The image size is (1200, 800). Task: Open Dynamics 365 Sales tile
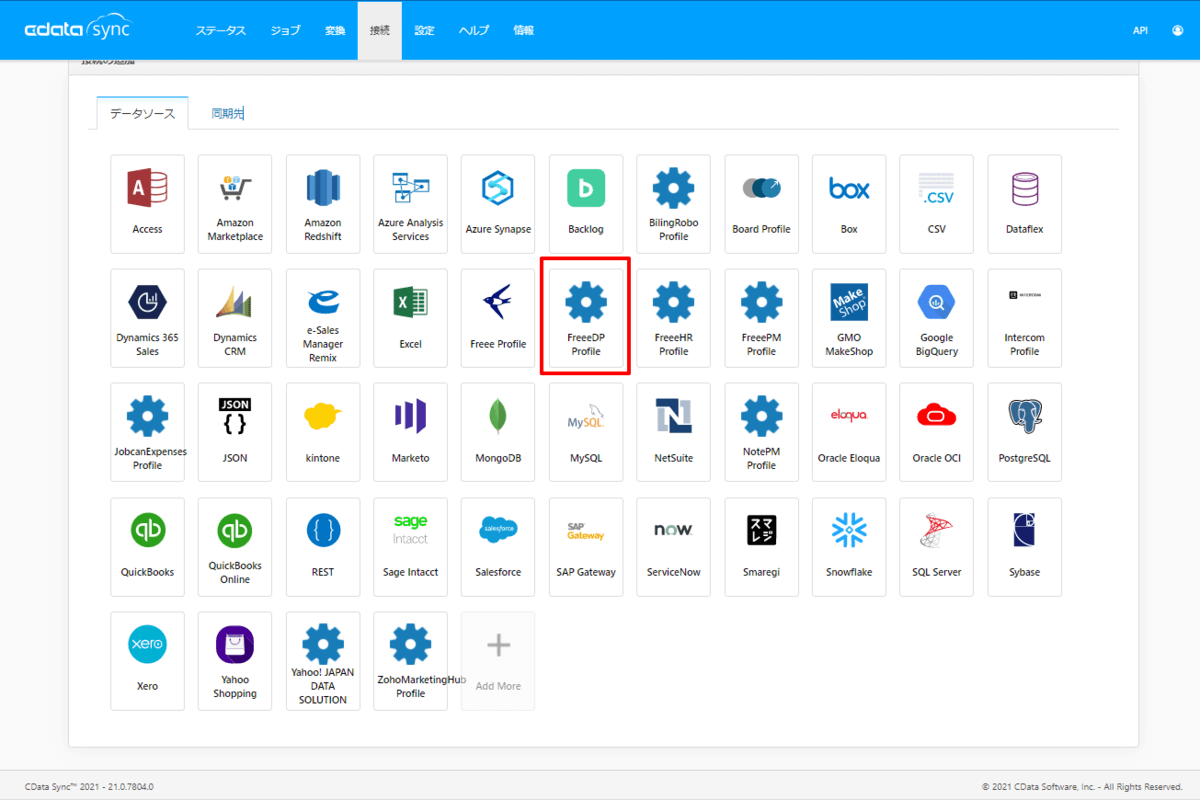tap(147, 318)
